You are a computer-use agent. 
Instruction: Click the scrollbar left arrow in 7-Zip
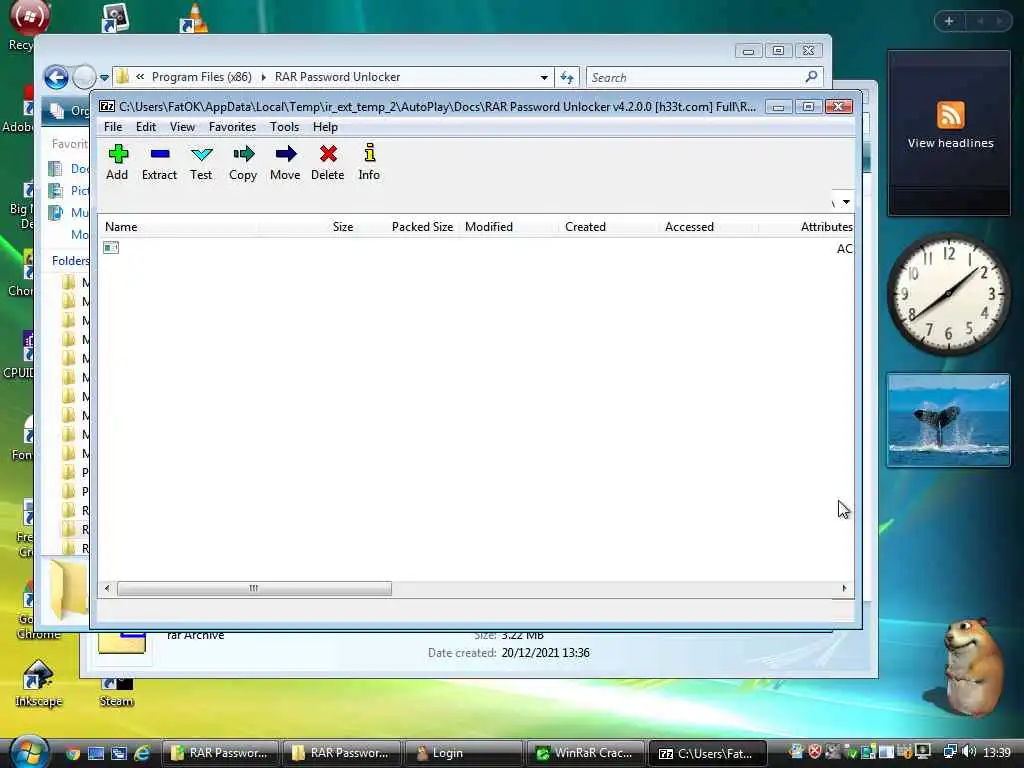click(x=107, y=588)
